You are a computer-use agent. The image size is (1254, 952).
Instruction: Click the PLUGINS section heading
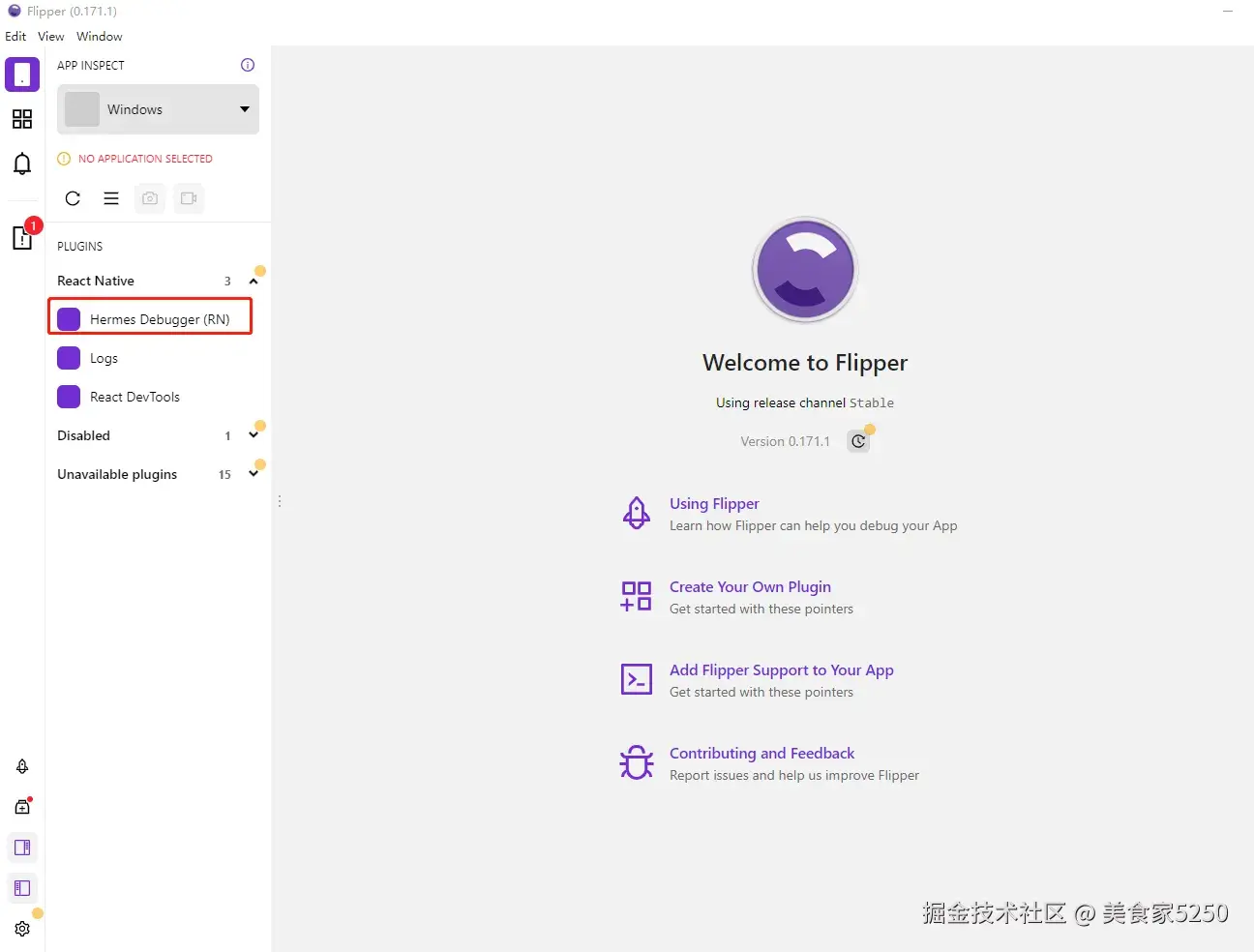79,247
